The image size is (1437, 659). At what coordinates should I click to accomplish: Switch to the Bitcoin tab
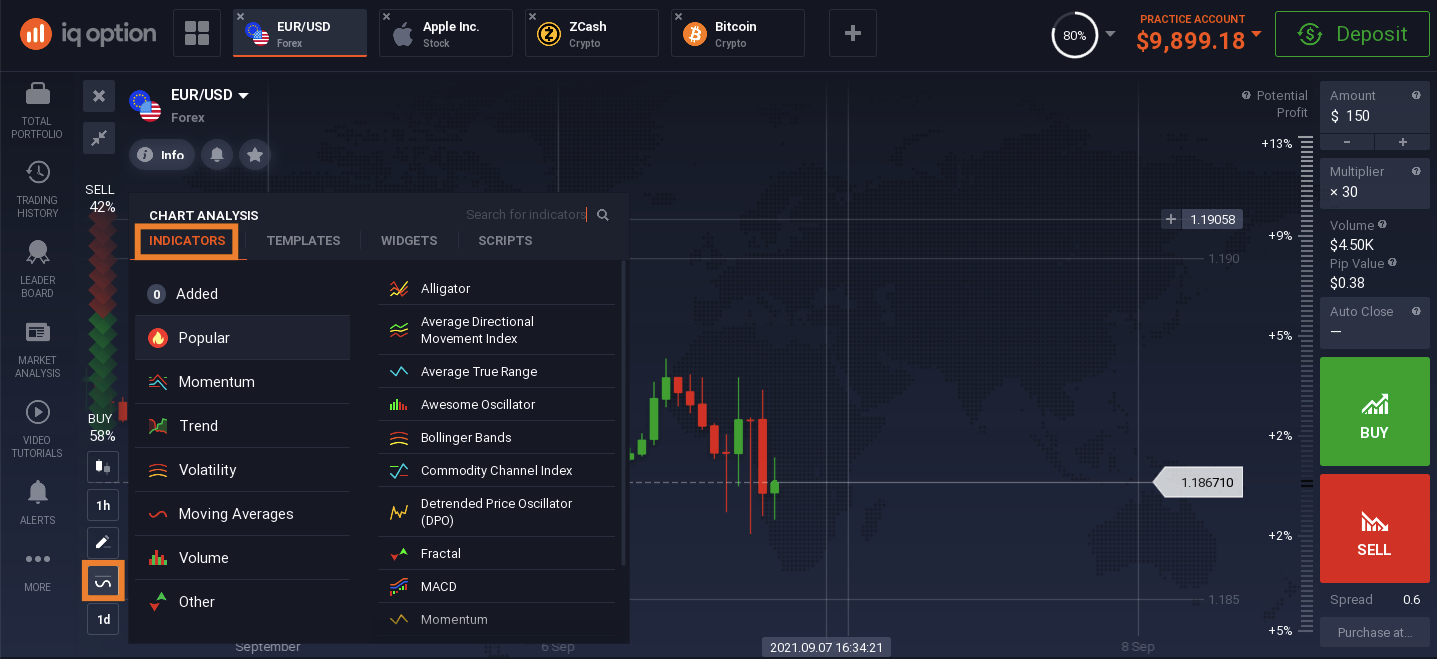tap(738, 33)
